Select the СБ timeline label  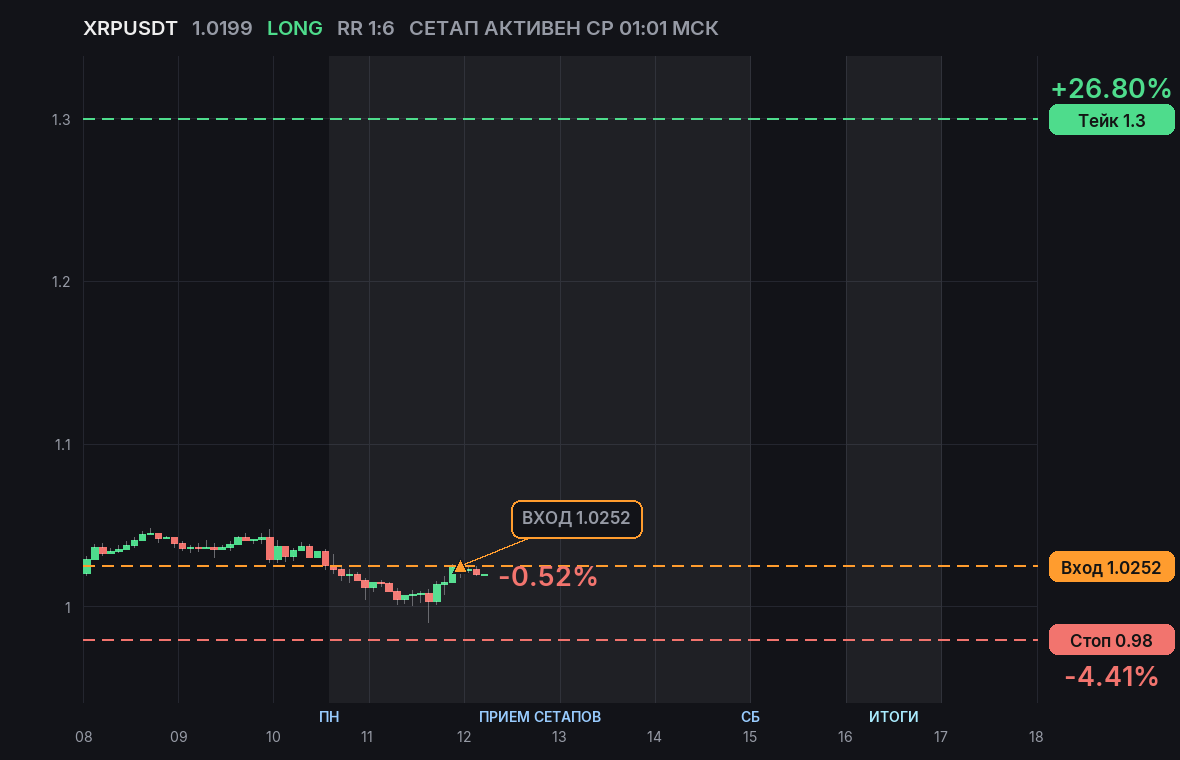point(750,716)
